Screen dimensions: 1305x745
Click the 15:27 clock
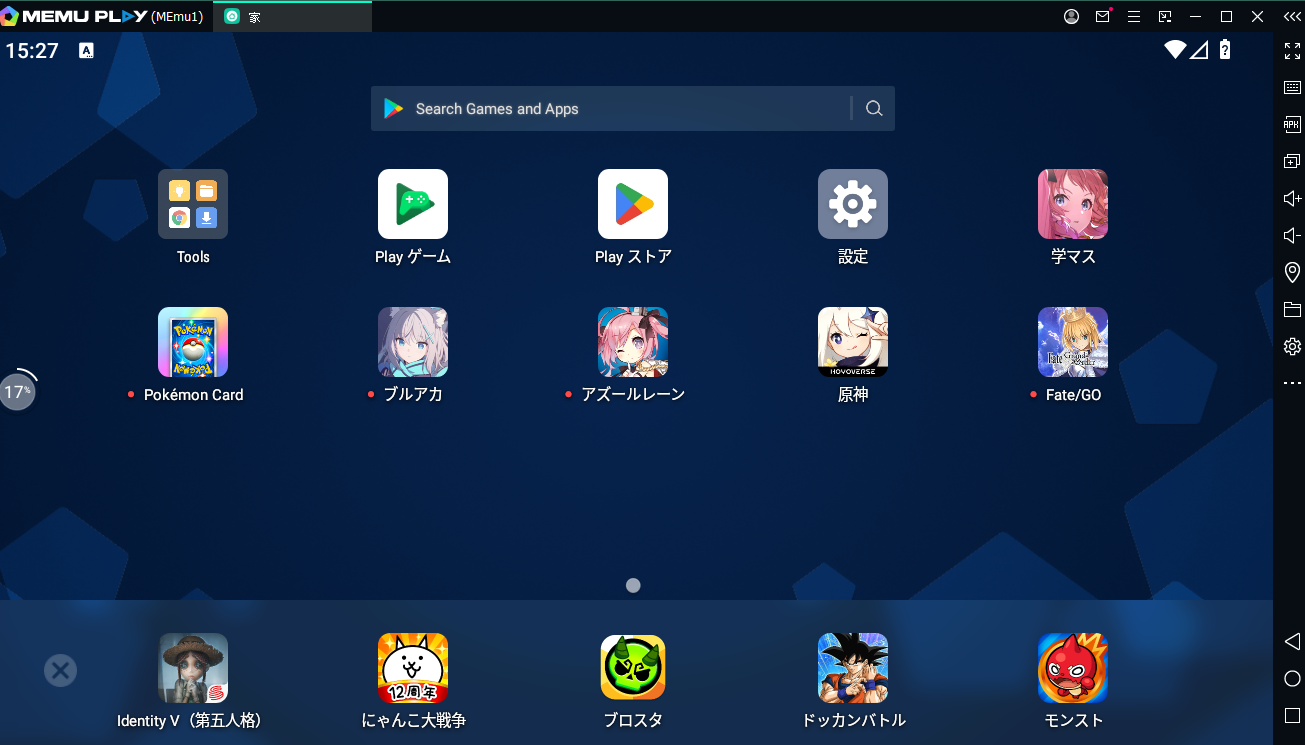(32, 51)
